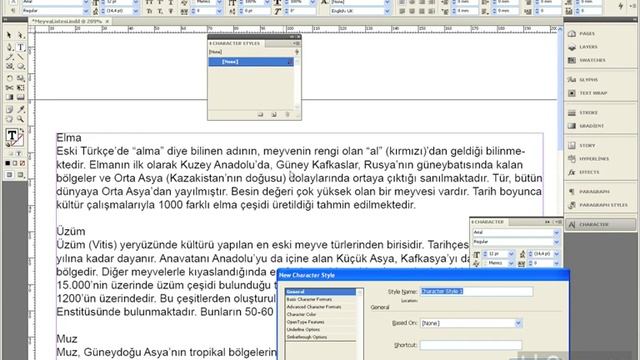The width and height of the screenshot is (640, 360).
Task: Select Character Color category
Action: [321, 314]
